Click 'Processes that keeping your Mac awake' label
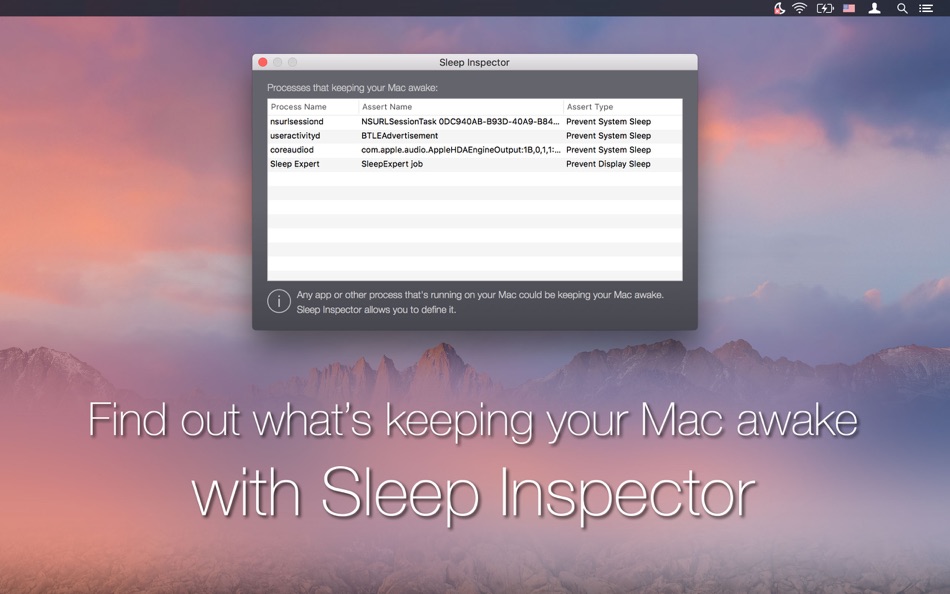 click(x=352, y=88)
